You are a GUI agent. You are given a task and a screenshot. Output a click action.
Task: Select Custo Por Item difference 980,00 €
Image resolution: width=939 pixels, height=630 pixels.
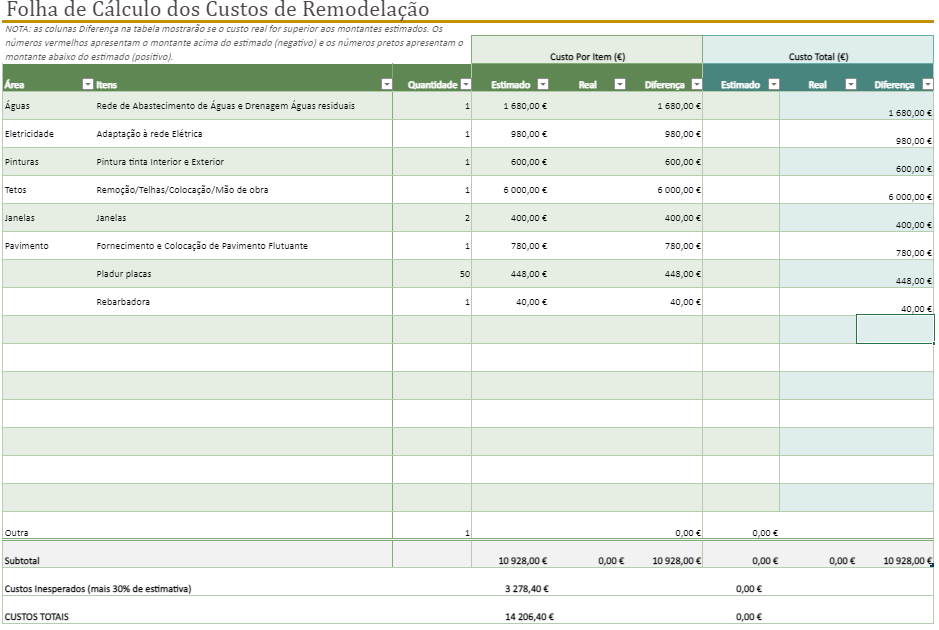coord(664,134)
